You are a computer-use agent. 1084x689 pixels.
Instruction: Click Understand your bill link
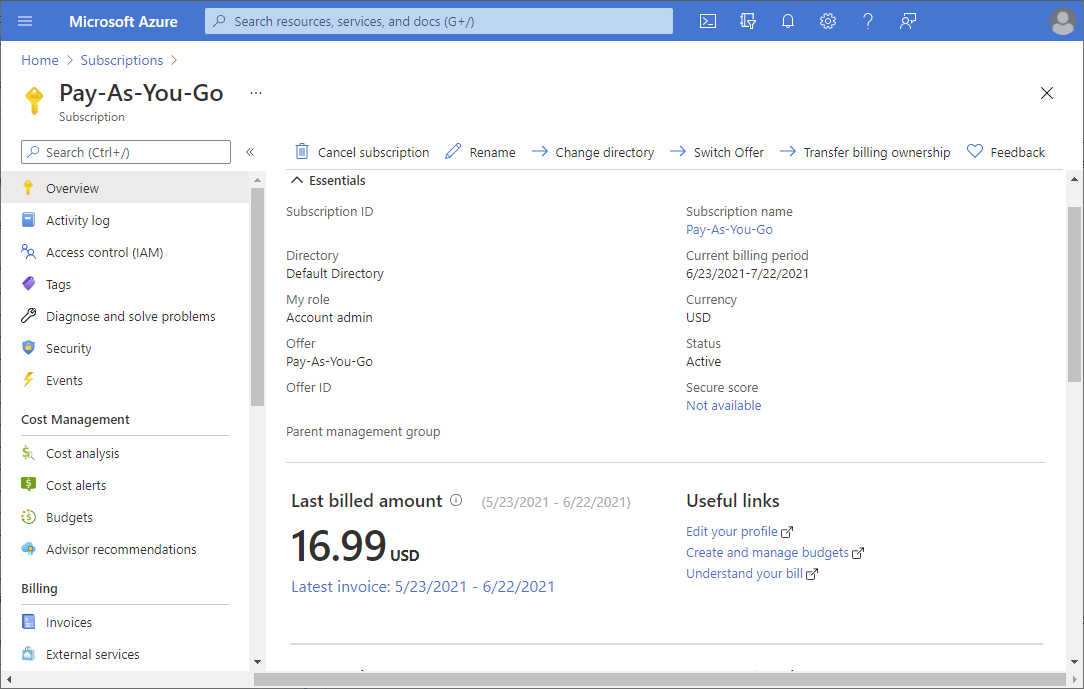pos(744,574)
